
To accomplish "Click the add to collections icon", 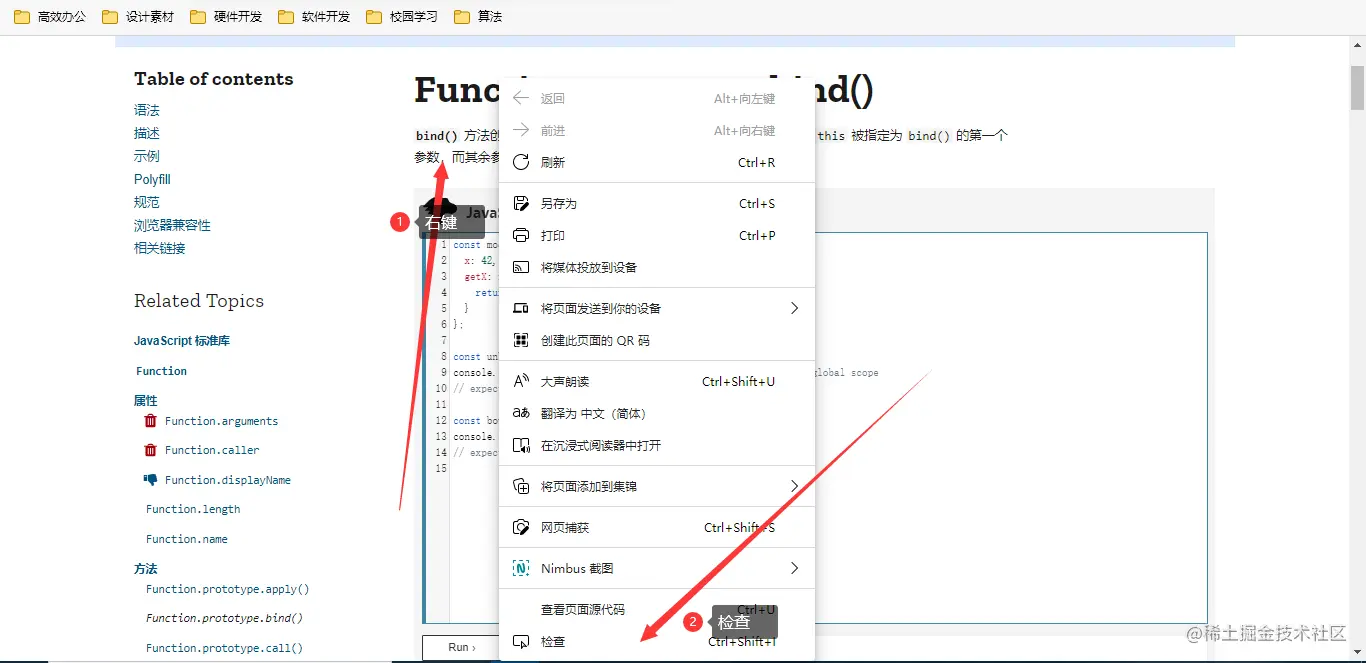I will pyautogui.click(x=520, y=486).
